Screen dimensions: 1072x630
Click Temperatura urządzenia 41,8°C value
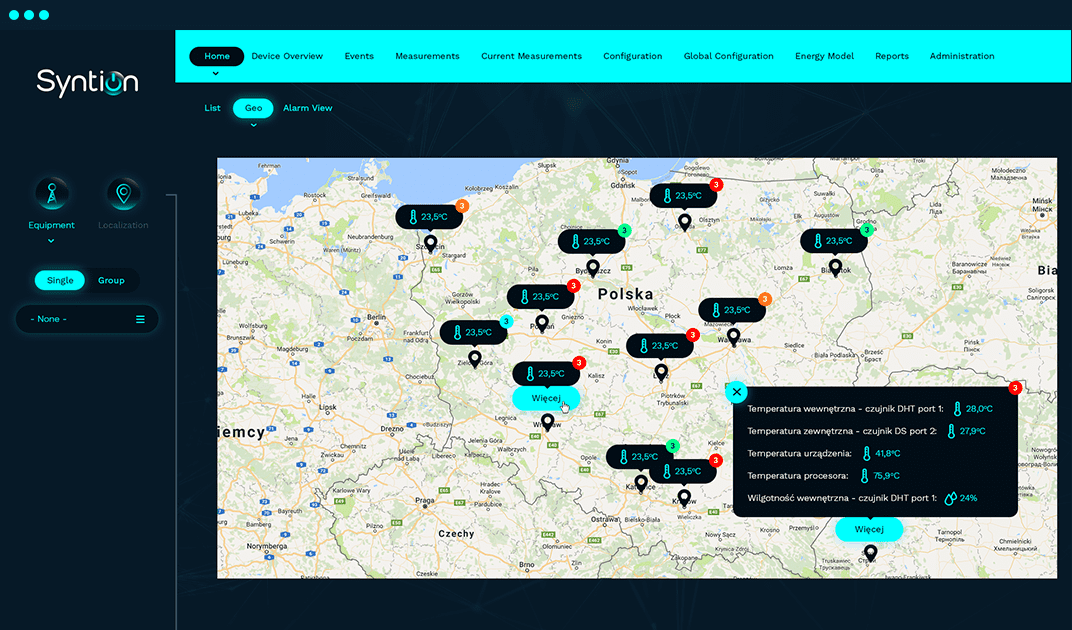pos(887,454)
